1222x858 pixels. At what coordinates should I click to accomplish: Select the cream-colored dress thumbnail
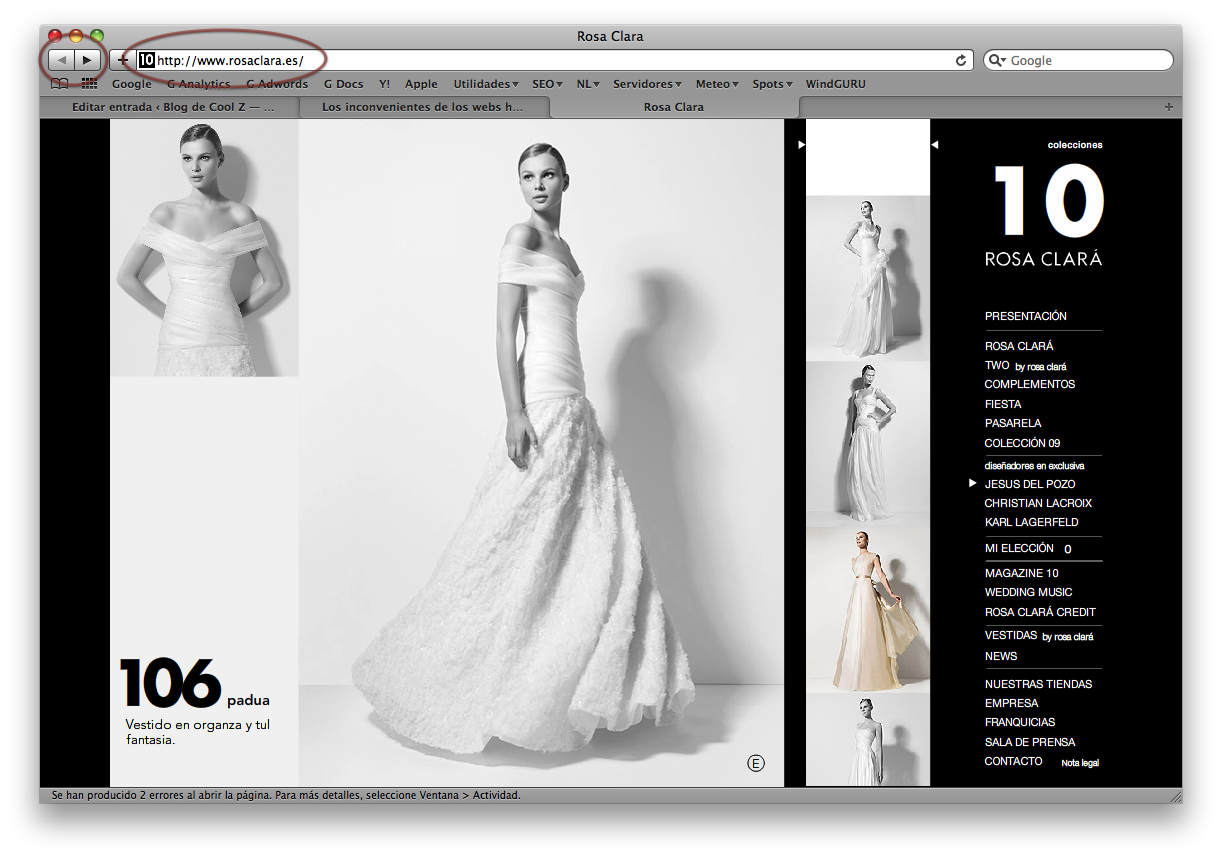(868, 609)
